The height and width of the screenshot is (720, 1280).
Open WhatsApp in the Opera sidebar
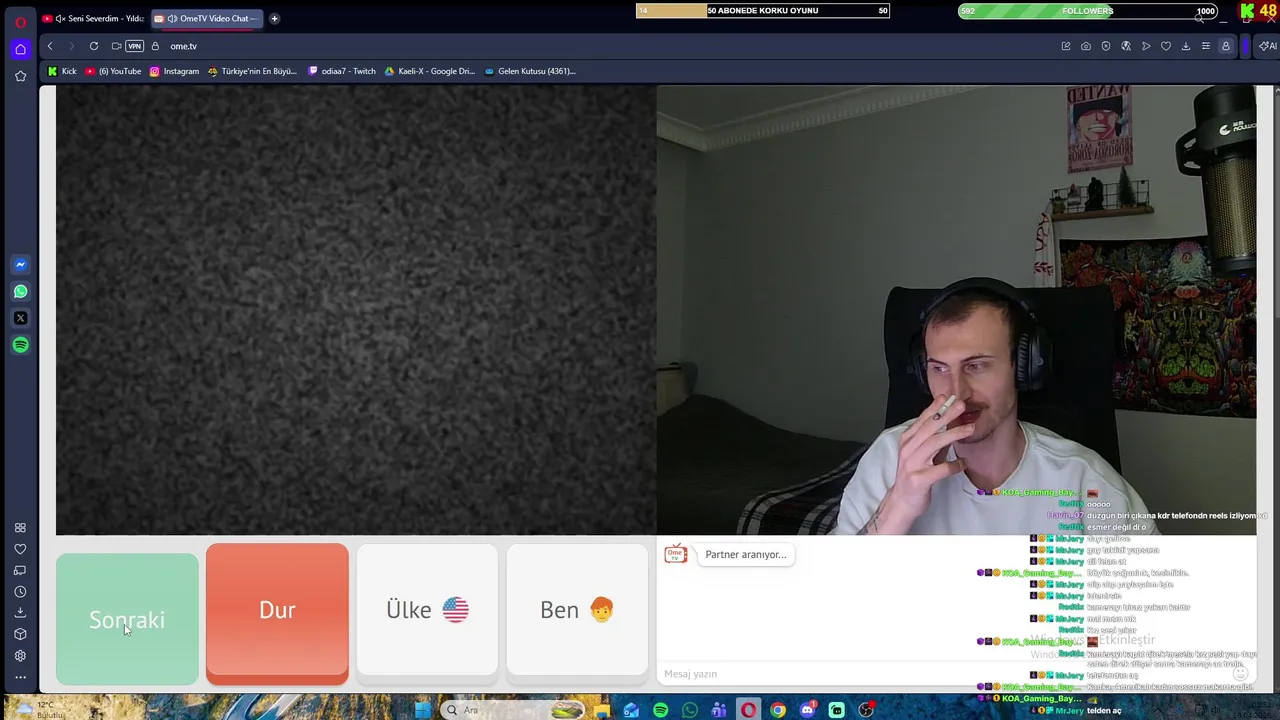20,292
